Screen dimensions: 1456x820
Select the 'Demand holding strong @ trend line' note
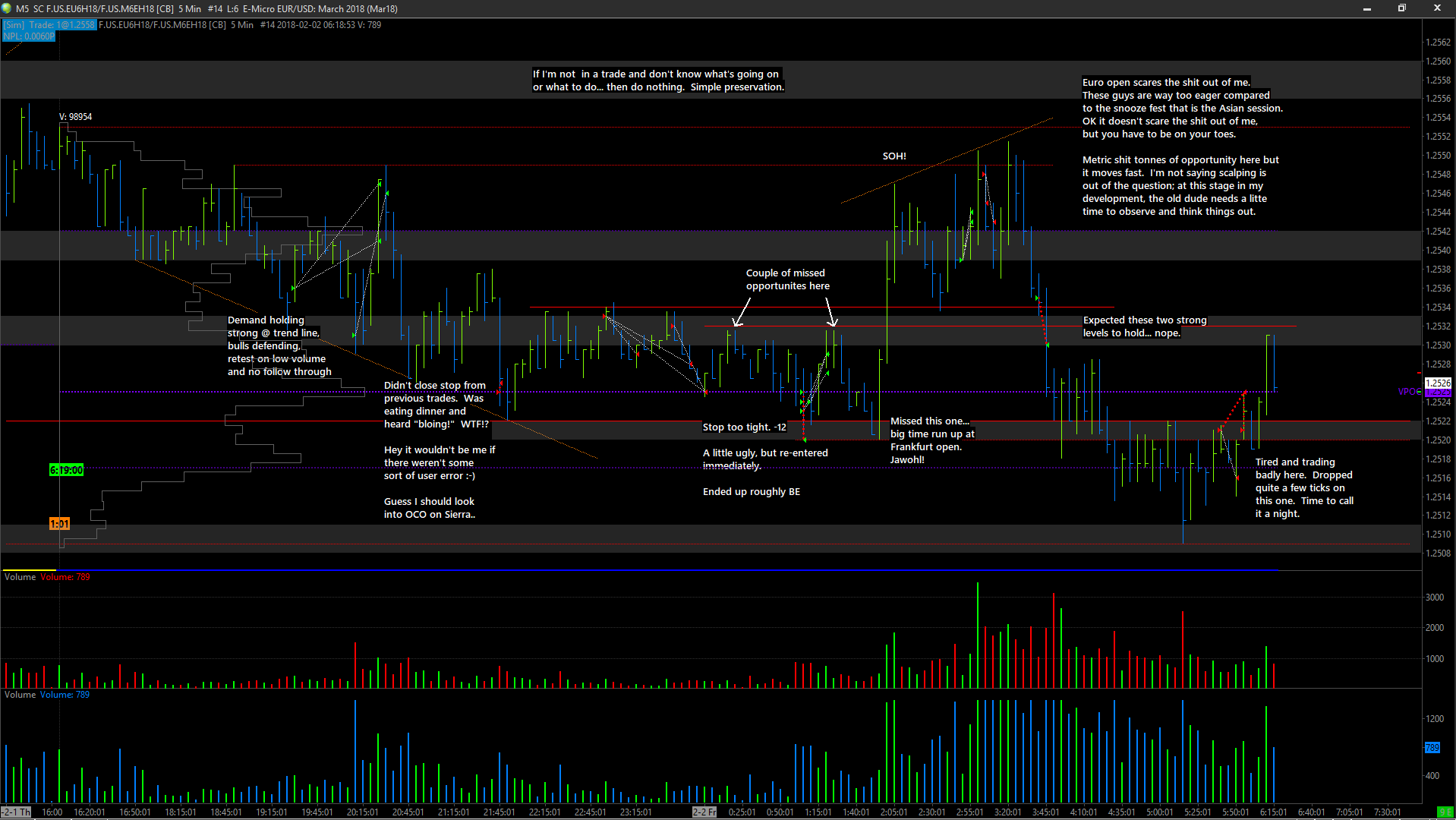[279, 346]
